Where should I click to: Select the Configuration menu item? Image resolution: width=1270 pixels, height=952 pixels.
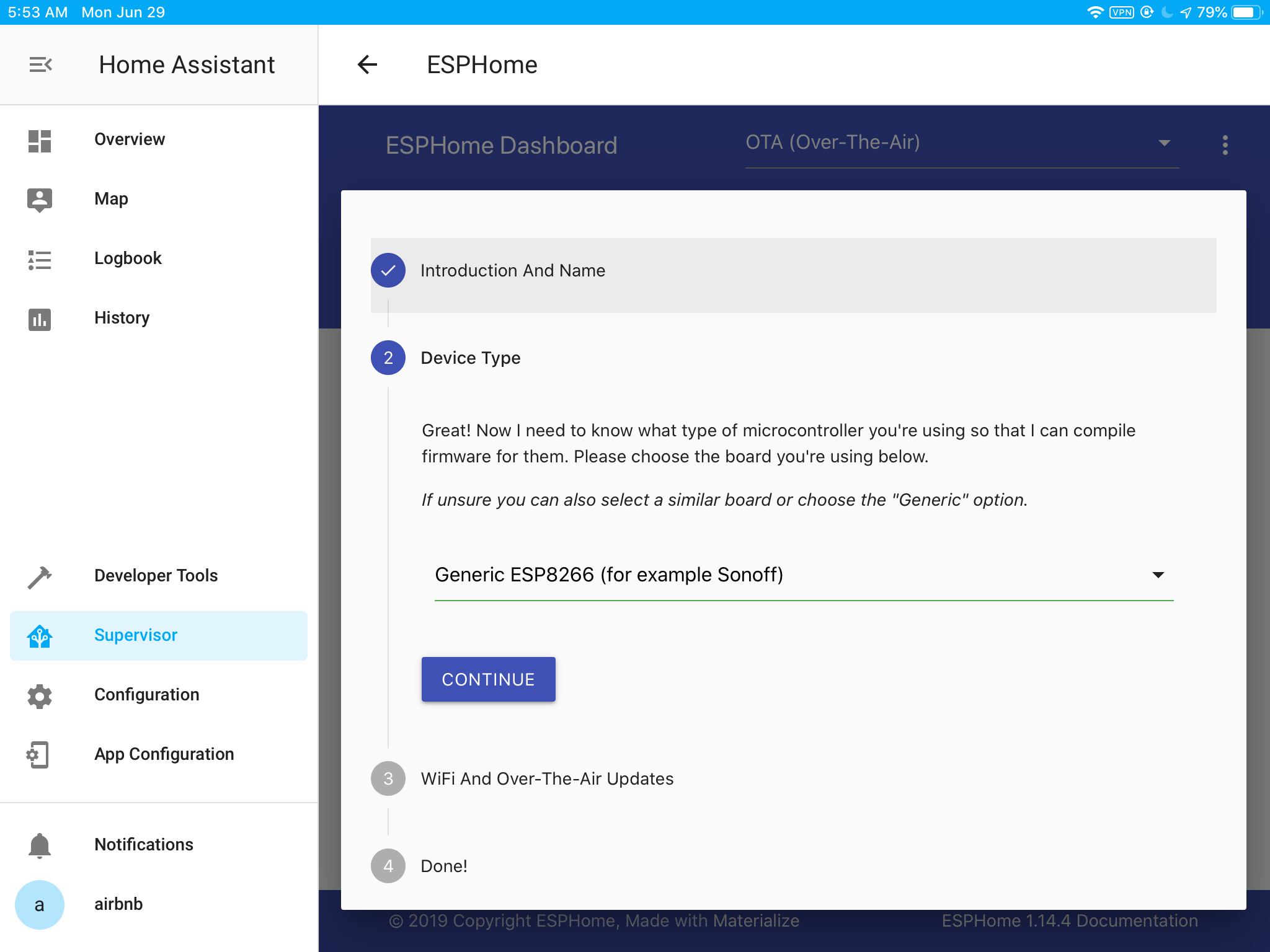coord(159,695)
